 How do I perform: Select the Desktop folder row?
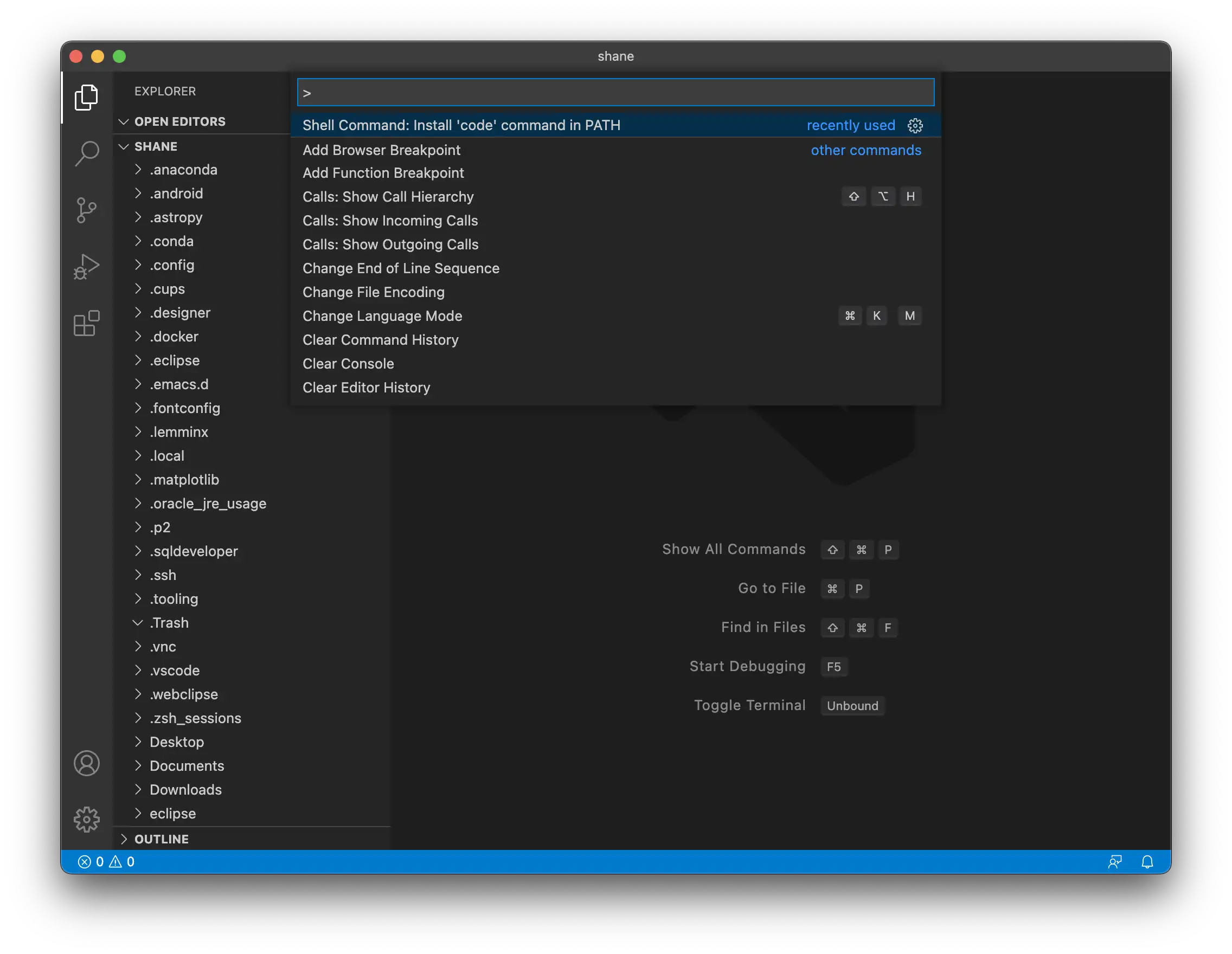[x=252, y=742]
